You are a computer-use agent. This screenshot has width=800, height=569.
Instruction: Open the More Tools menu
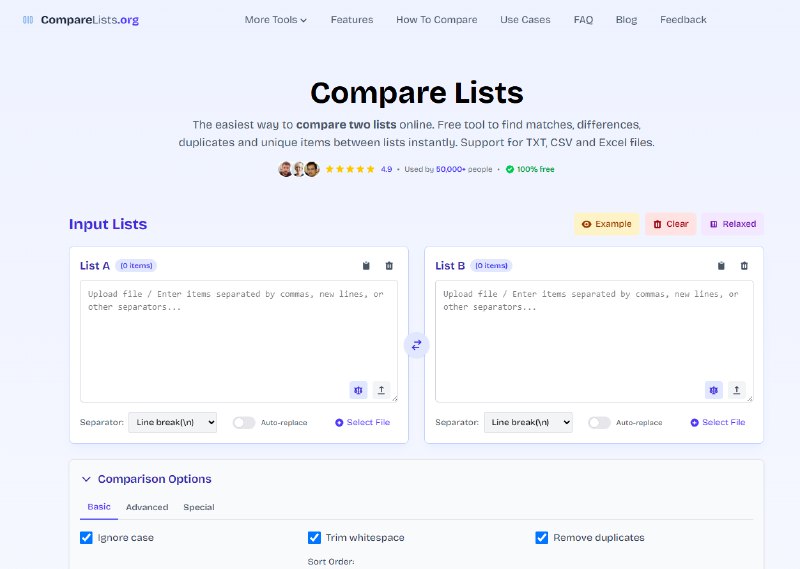coord(275,20)
